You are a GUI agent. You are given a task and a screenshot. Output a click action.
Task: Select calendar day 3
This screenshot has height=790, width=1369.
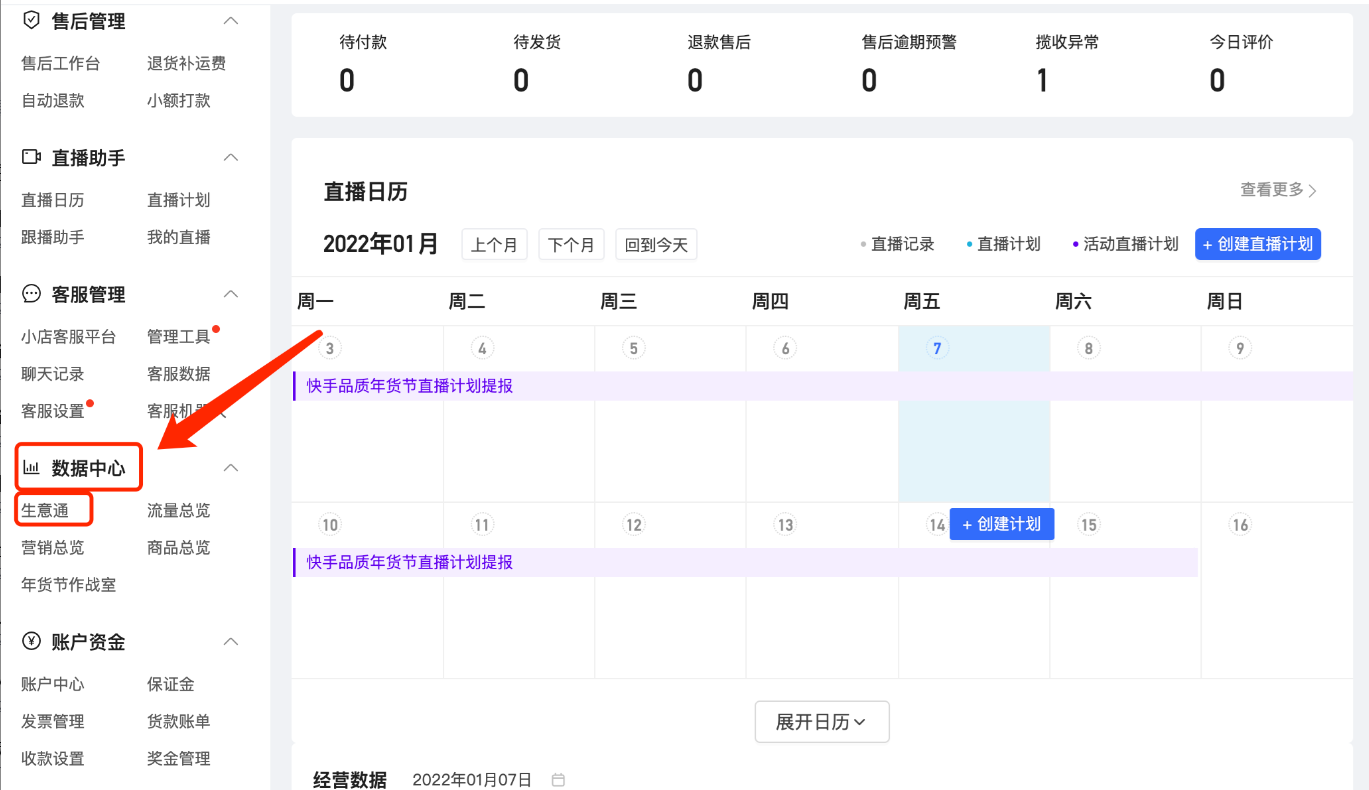pos(330,348)
